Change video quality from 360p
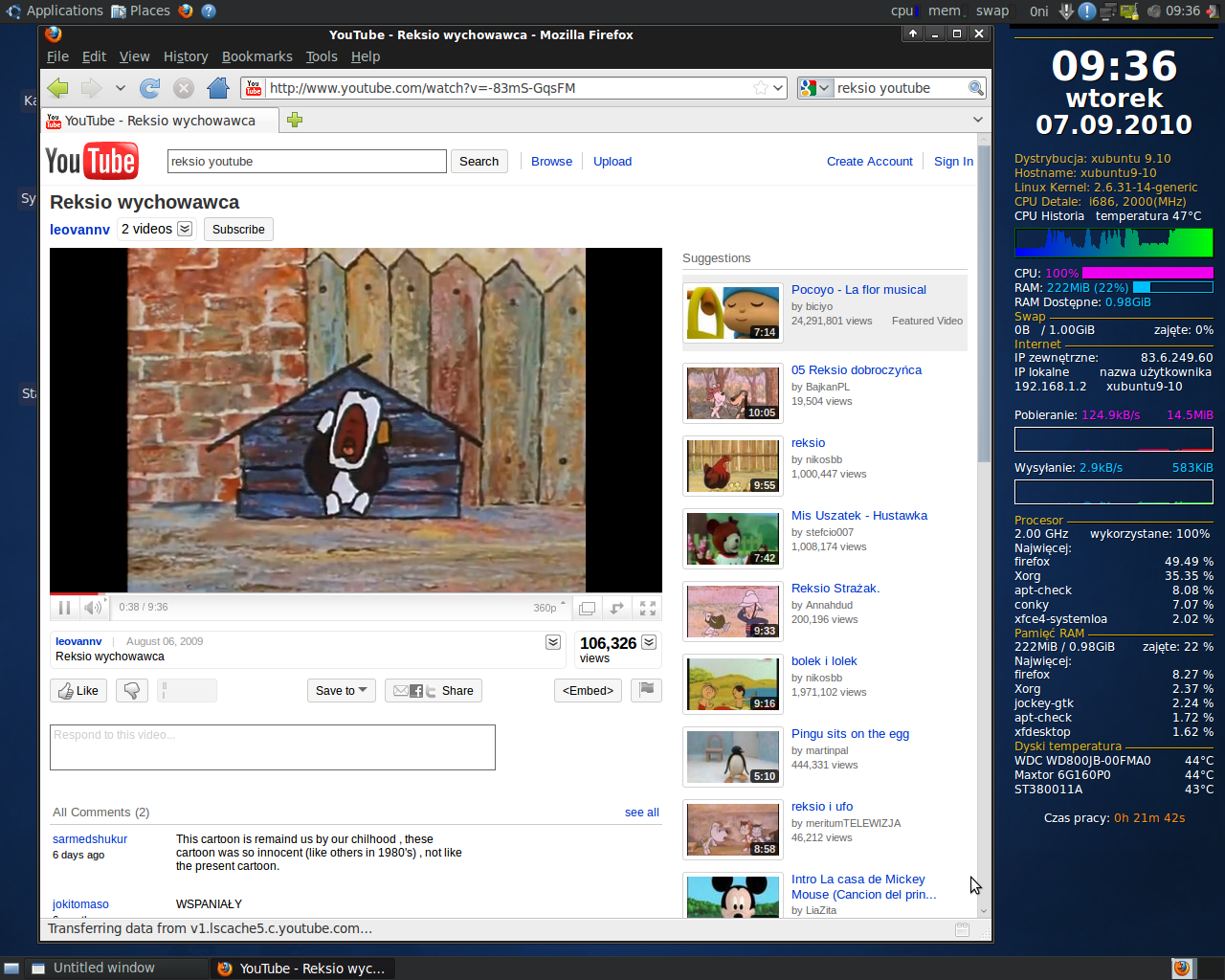The height and width of the screenshot is (980, 1225). click(549, 608)
